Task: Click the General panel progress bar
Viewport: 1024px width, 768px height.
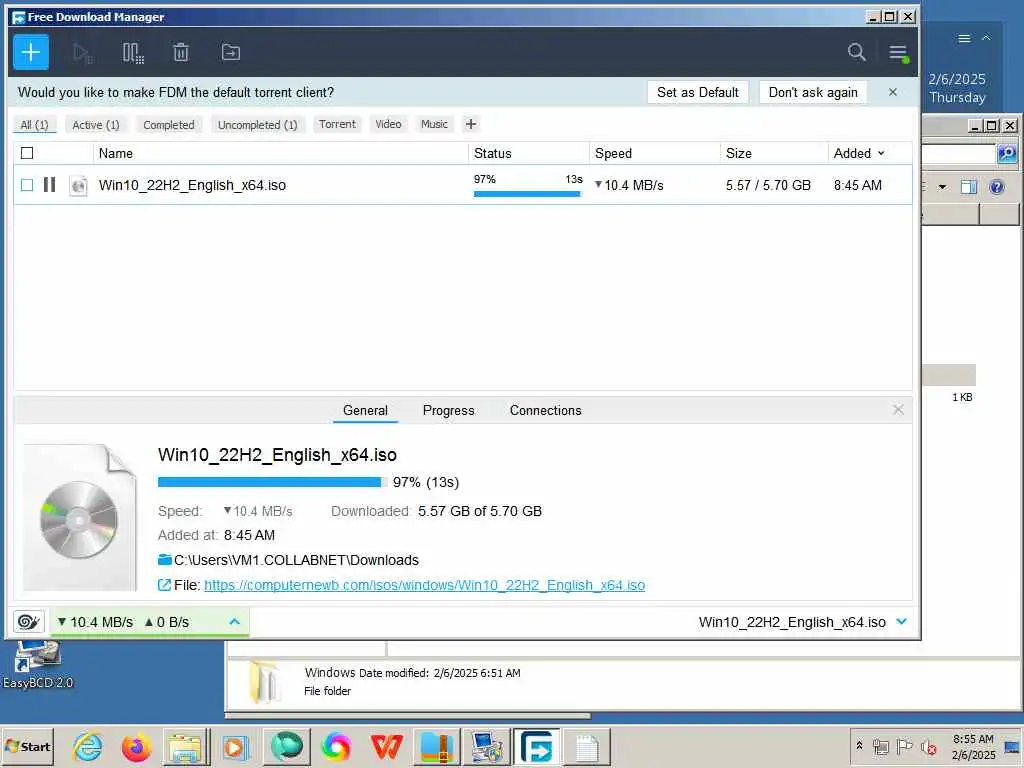Action: coord(272,482)
